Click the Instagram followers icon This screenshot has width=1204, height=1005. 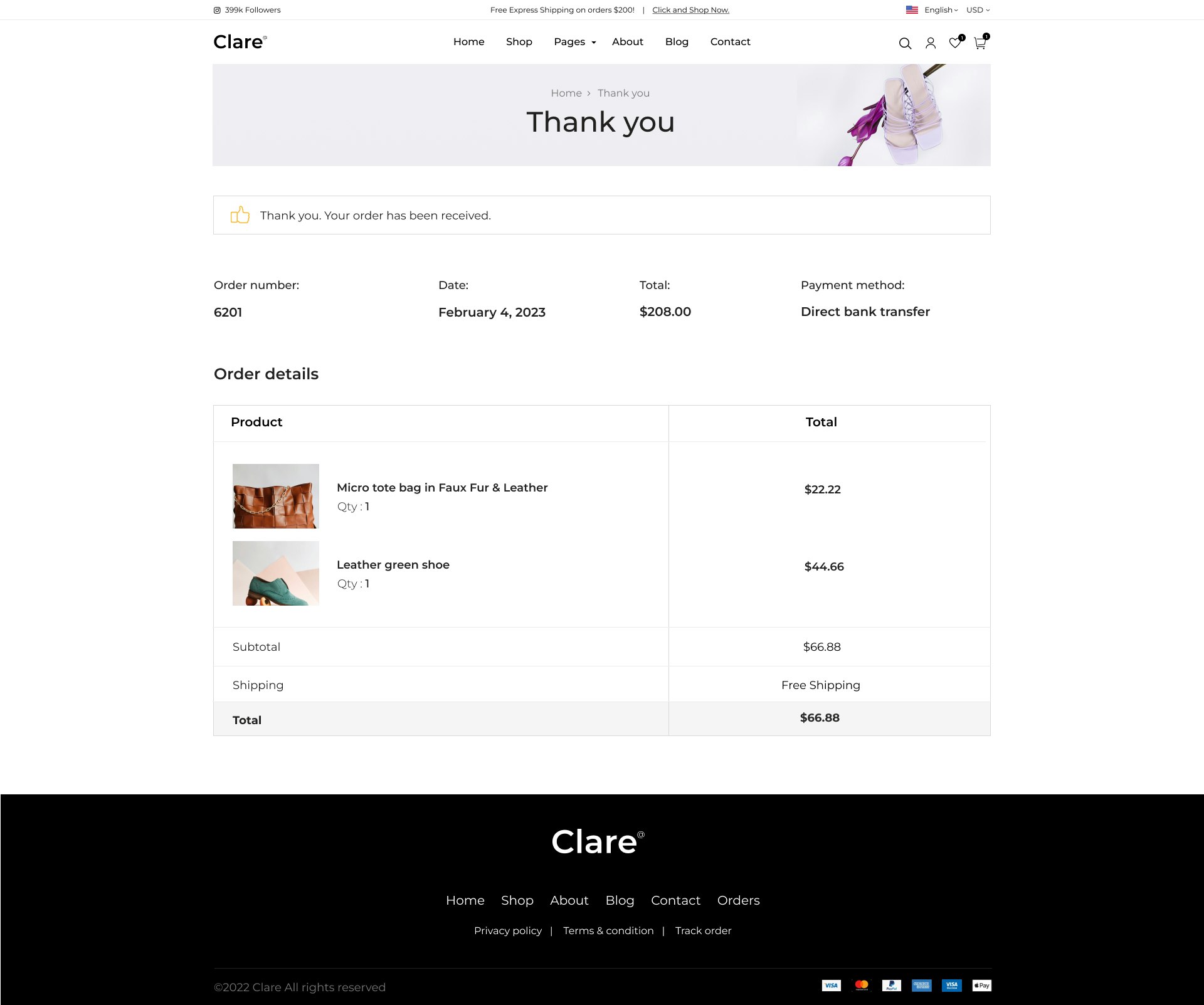point(217,10)
